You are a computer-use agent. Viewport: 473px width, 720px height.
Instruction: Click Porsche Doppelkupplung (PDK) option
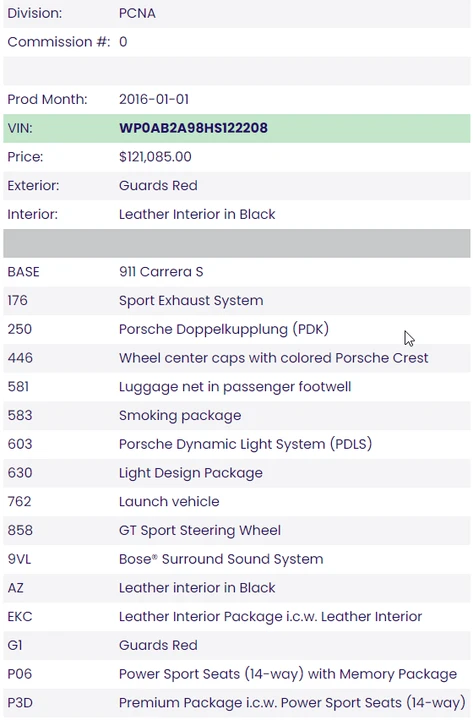tap(224, 329)
